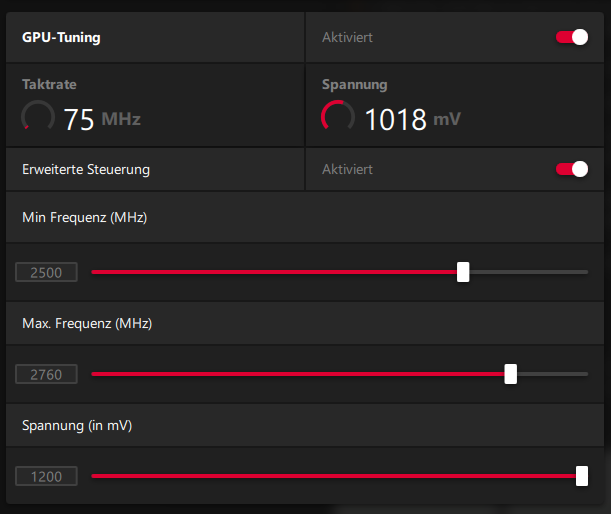Click the 1018 mV Spannung readout
This screenshot has width=611, height=514.
(x=412, y=120)
